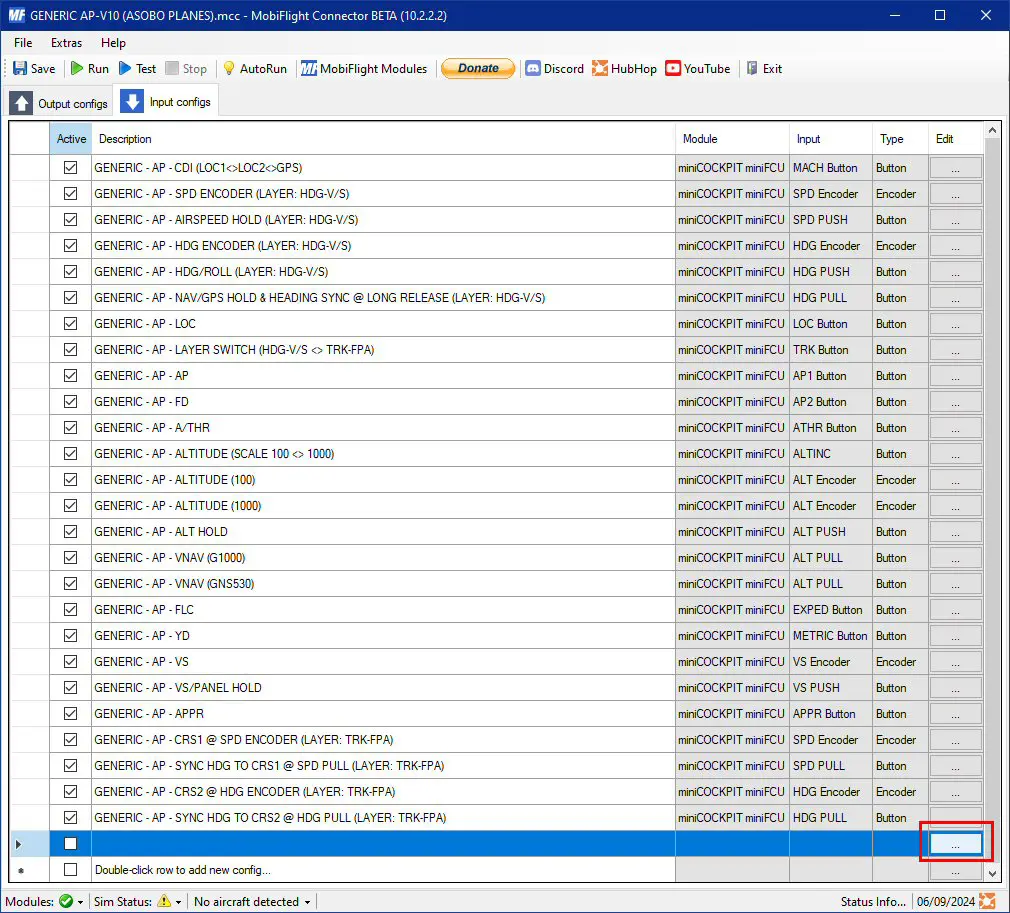Open the YouTube toolbar link
Image resolution: width=1010 pixels, height=913 pixels.
pyautogui.click(x=698, y=68)
